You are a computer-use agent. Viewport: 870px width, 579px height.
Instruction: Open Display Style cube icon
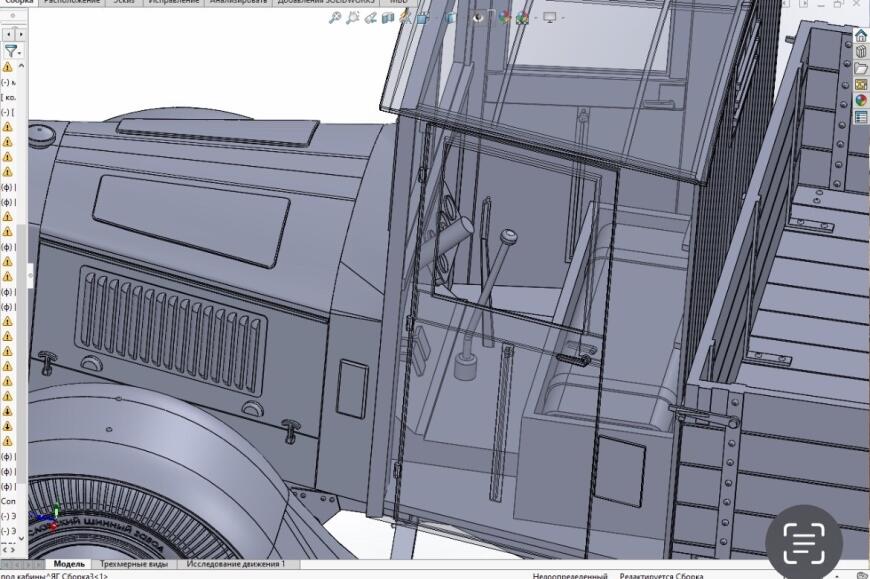(x=451, y=18)
